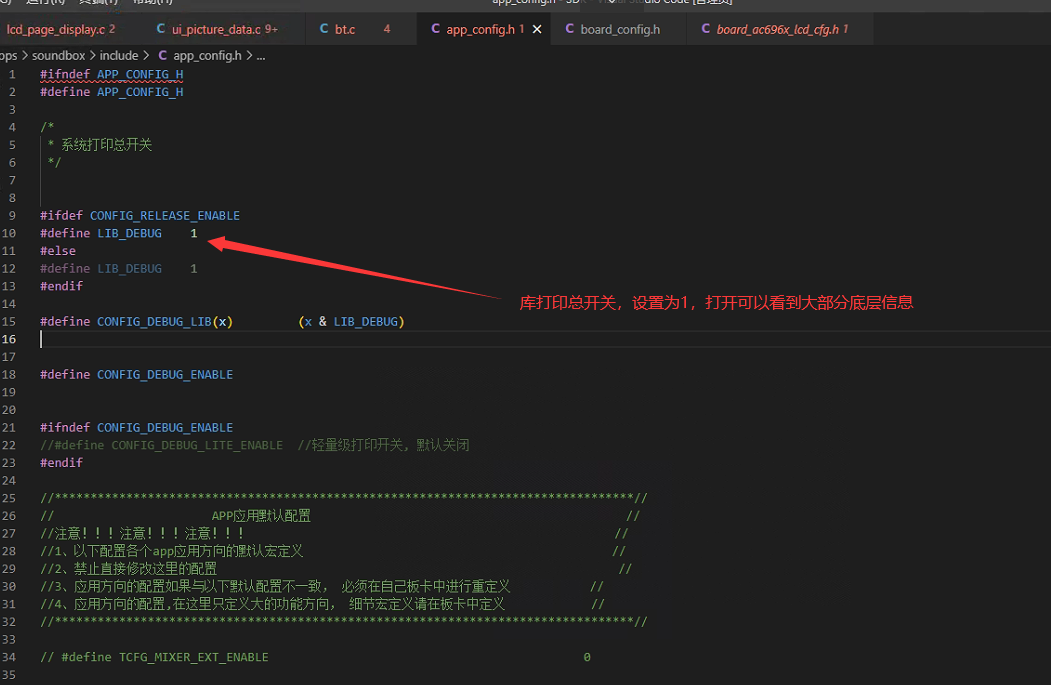The image size is (1051, 685).
Task: Click the "#ifndef APP_CONFIG_H" line
Action: (x=111, y=74)
